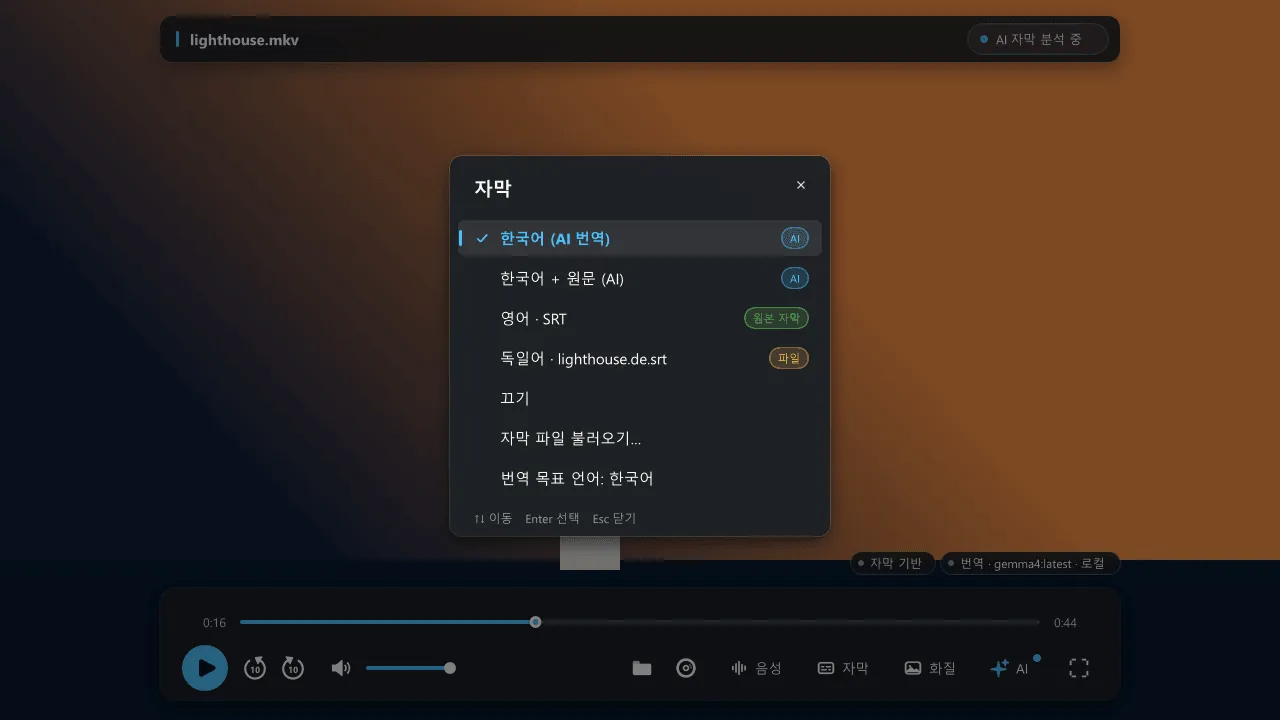1280x720 pixels.
Task: Turn subtitles off with 끄기
Action: click(640, 398)
